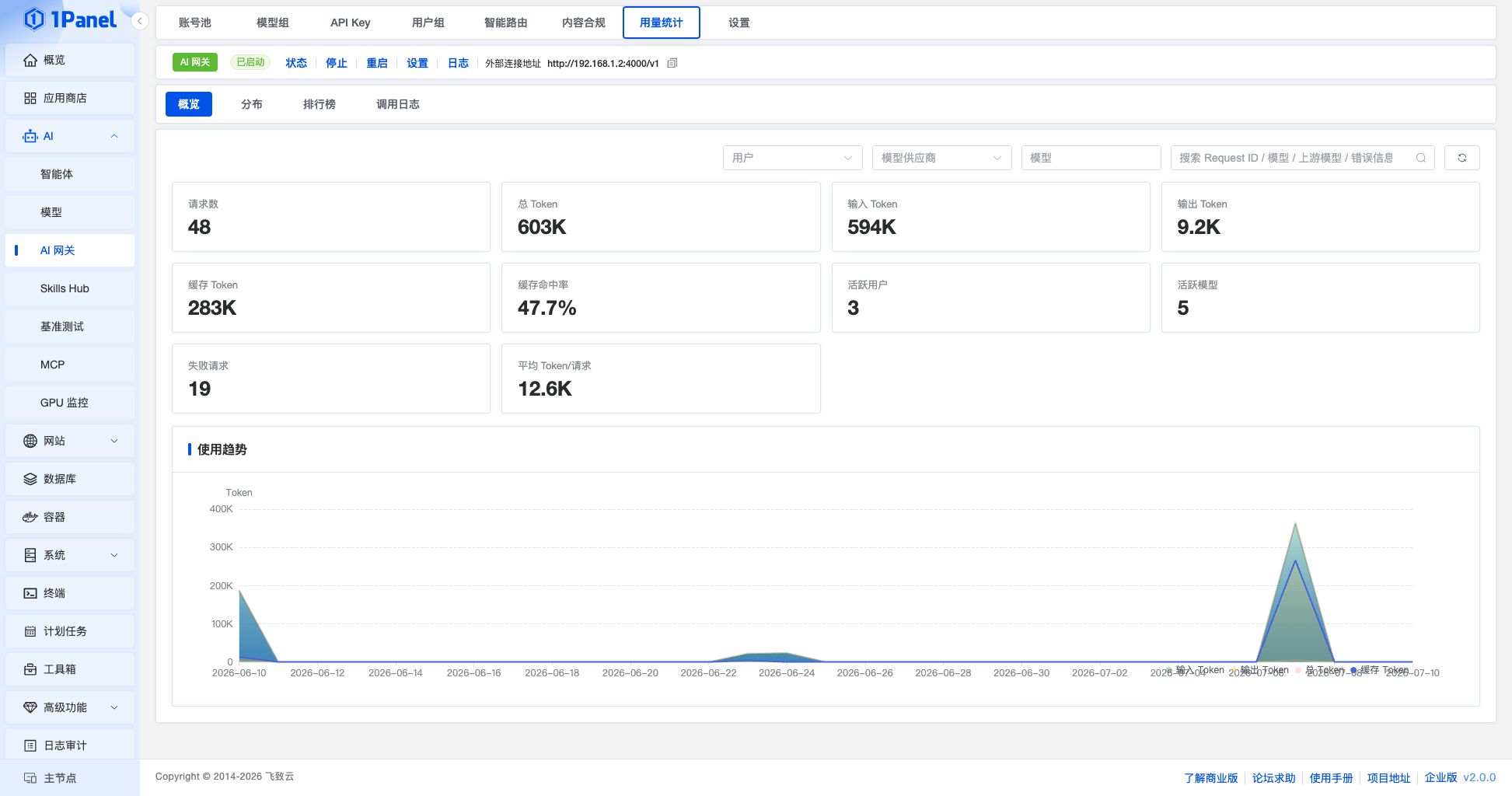This screenshot has height=796, width=1512.
Task: Collapse the sidebar with the arrow icon
Action: [x=139, y=21]
